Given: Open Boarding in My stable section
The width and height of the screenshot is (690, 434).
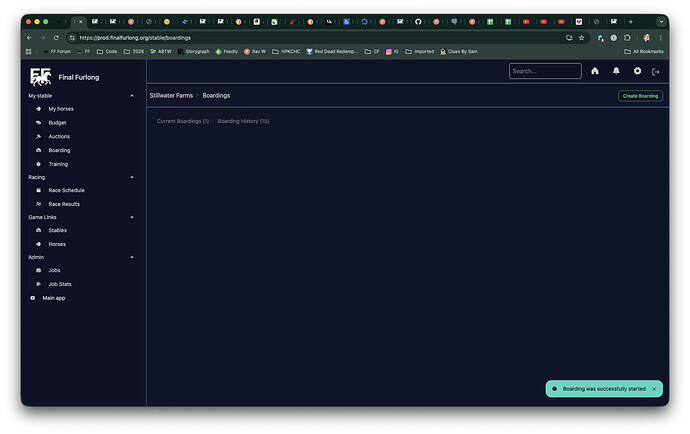Looking at the screenshot, I should (x=59, y=151).
